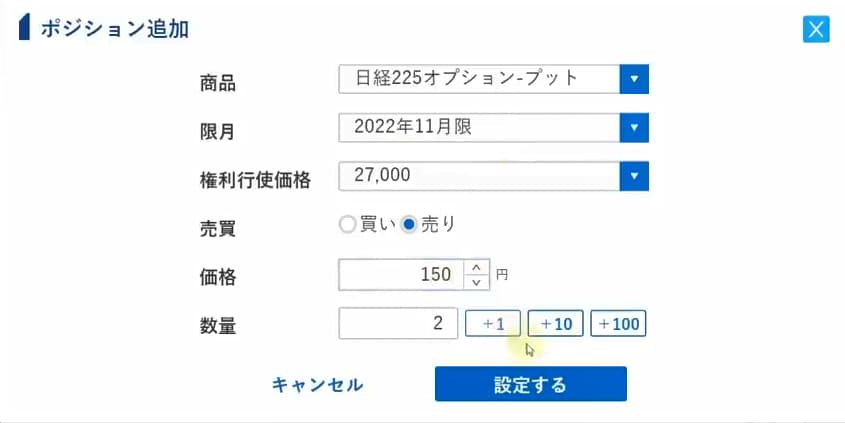Click the blue marker icon beside the title

pyautogui.click(x=25, y=29)
